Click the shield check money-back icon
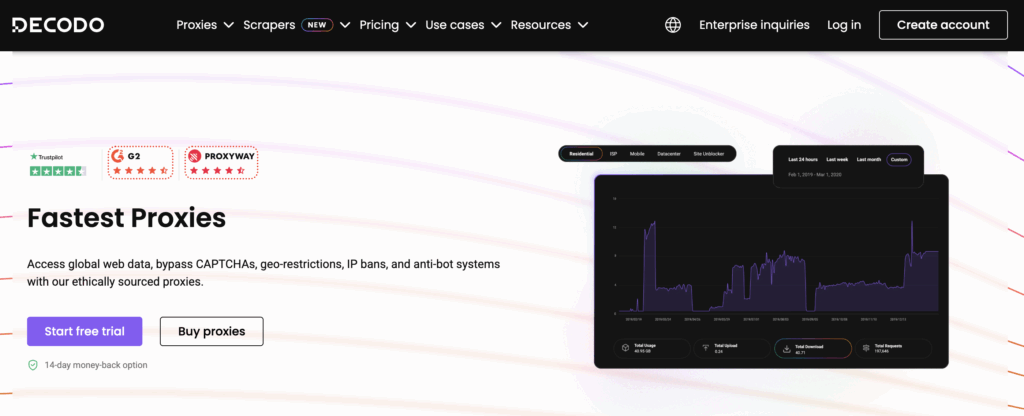This screenshot has width=1024, height=416. (x=33, y=365)
